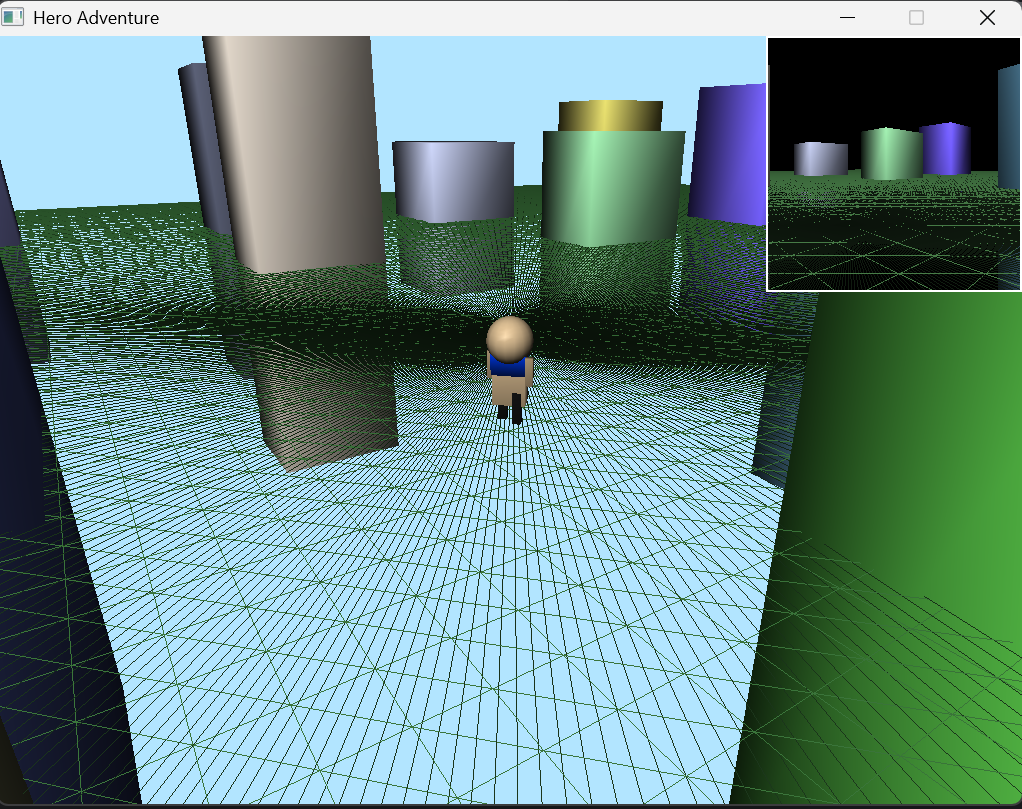Image resolution: width=1022 pixels, height=809 pixels.
Task: Click the Hero Adventure title text
Action: [95, 17]
